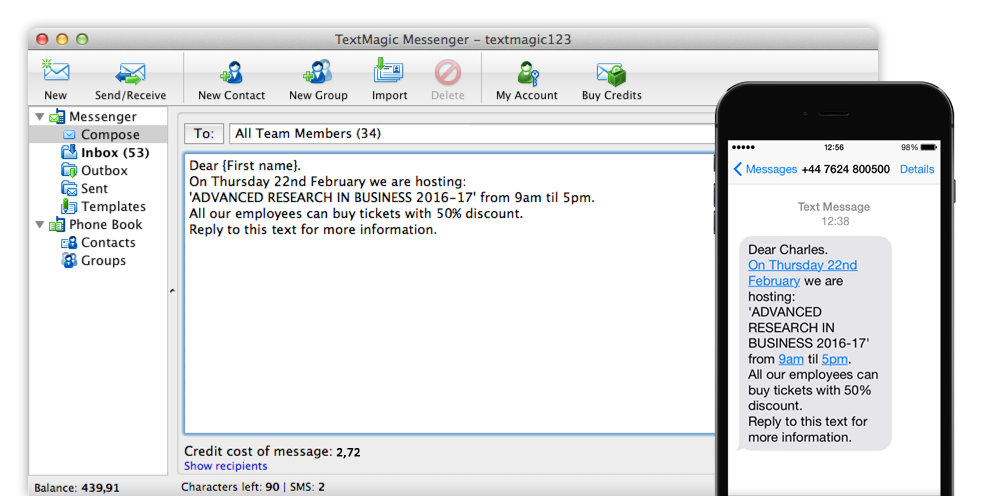Click the Import toolbar icon
The image size is (981, 496).
pos(389,71)
